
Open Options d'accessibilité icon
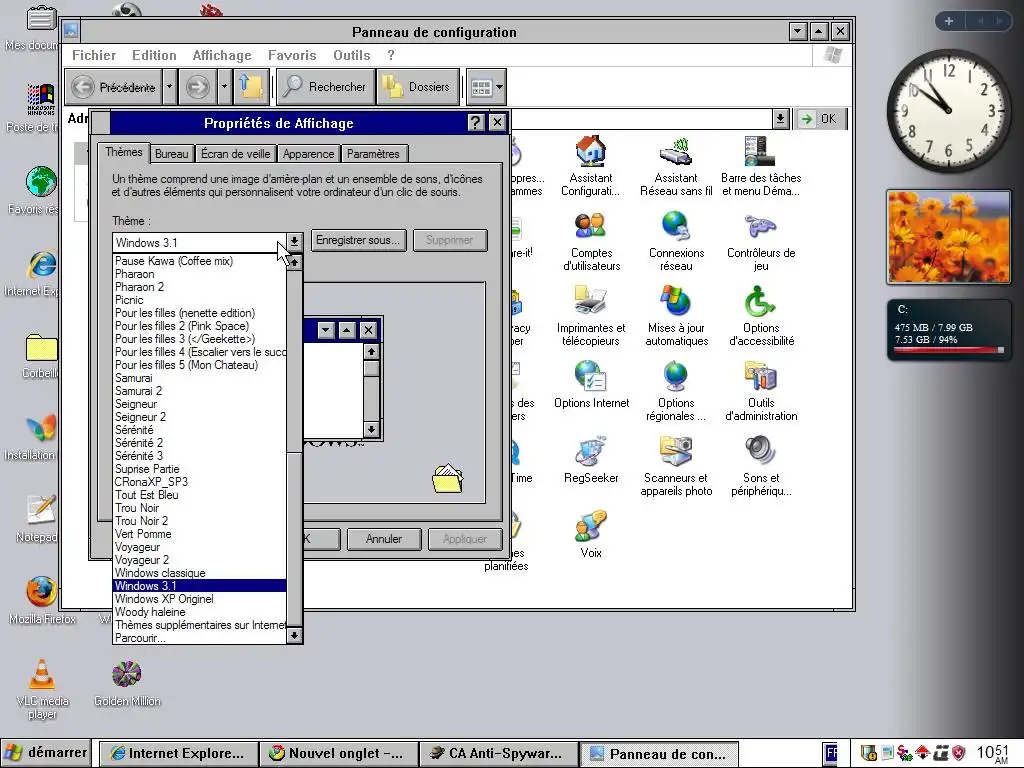(761, 316)
